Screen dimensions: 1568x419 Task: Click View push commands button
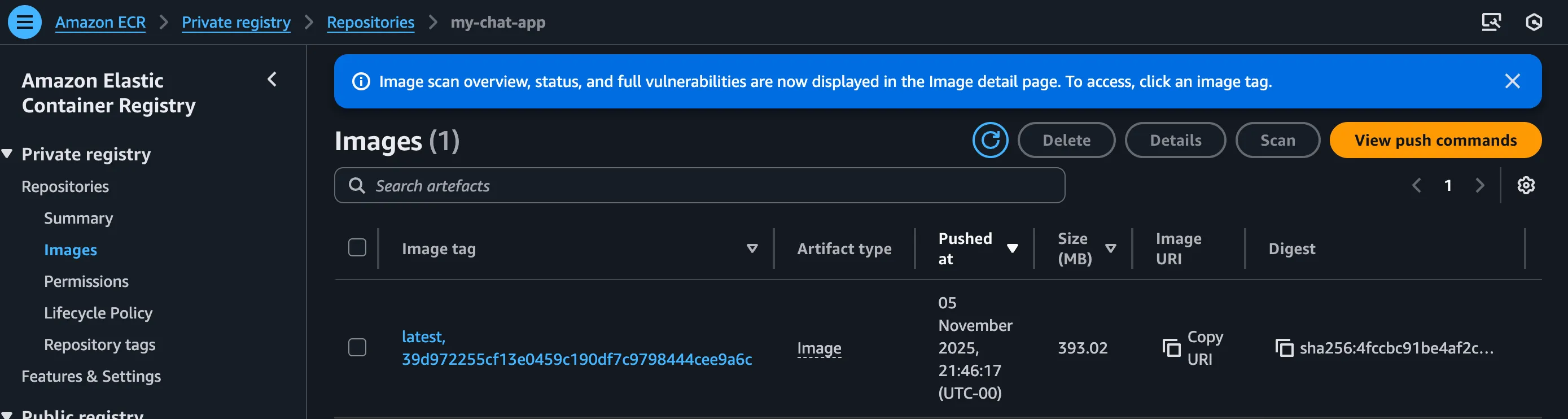(x=1435, y=140)
